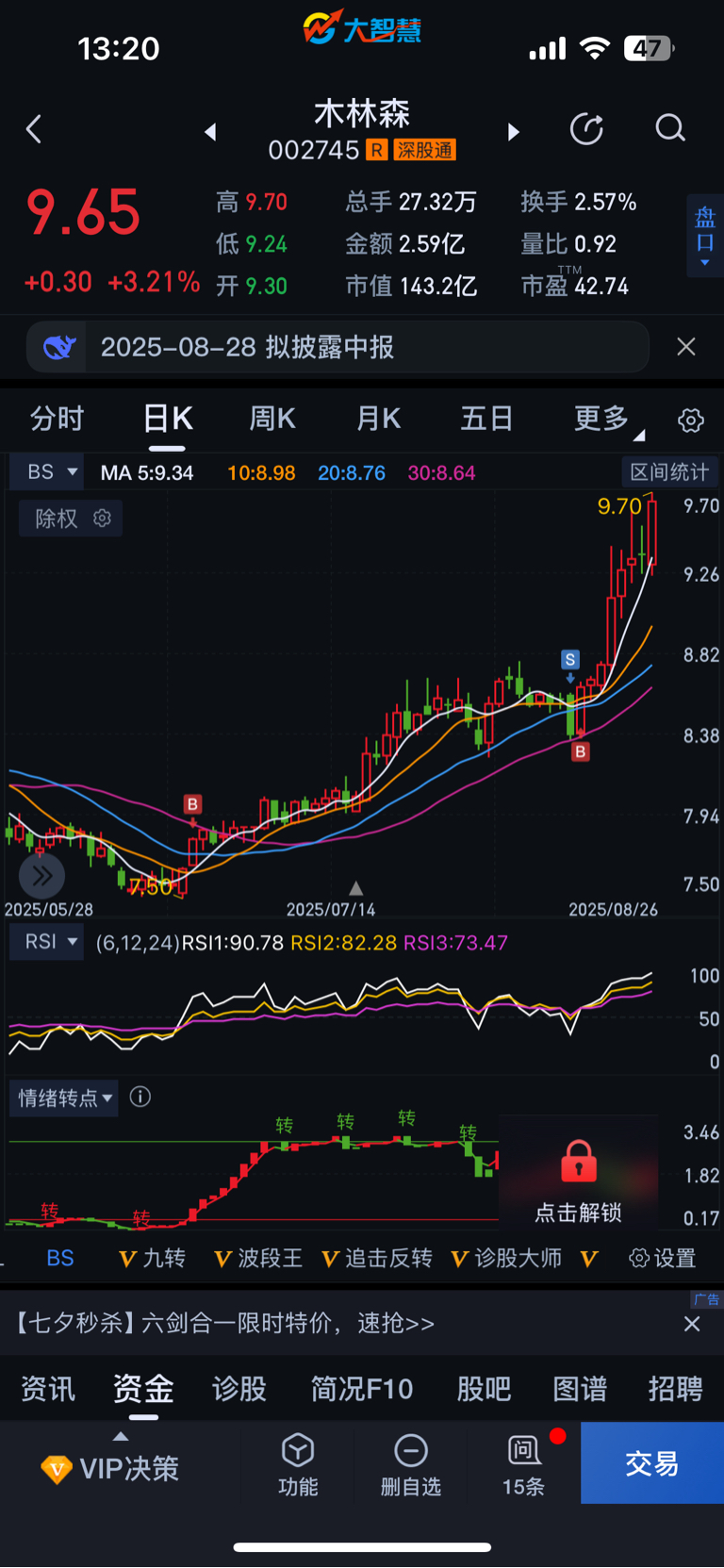Switch to 周K chart tab

pos(272,418)
